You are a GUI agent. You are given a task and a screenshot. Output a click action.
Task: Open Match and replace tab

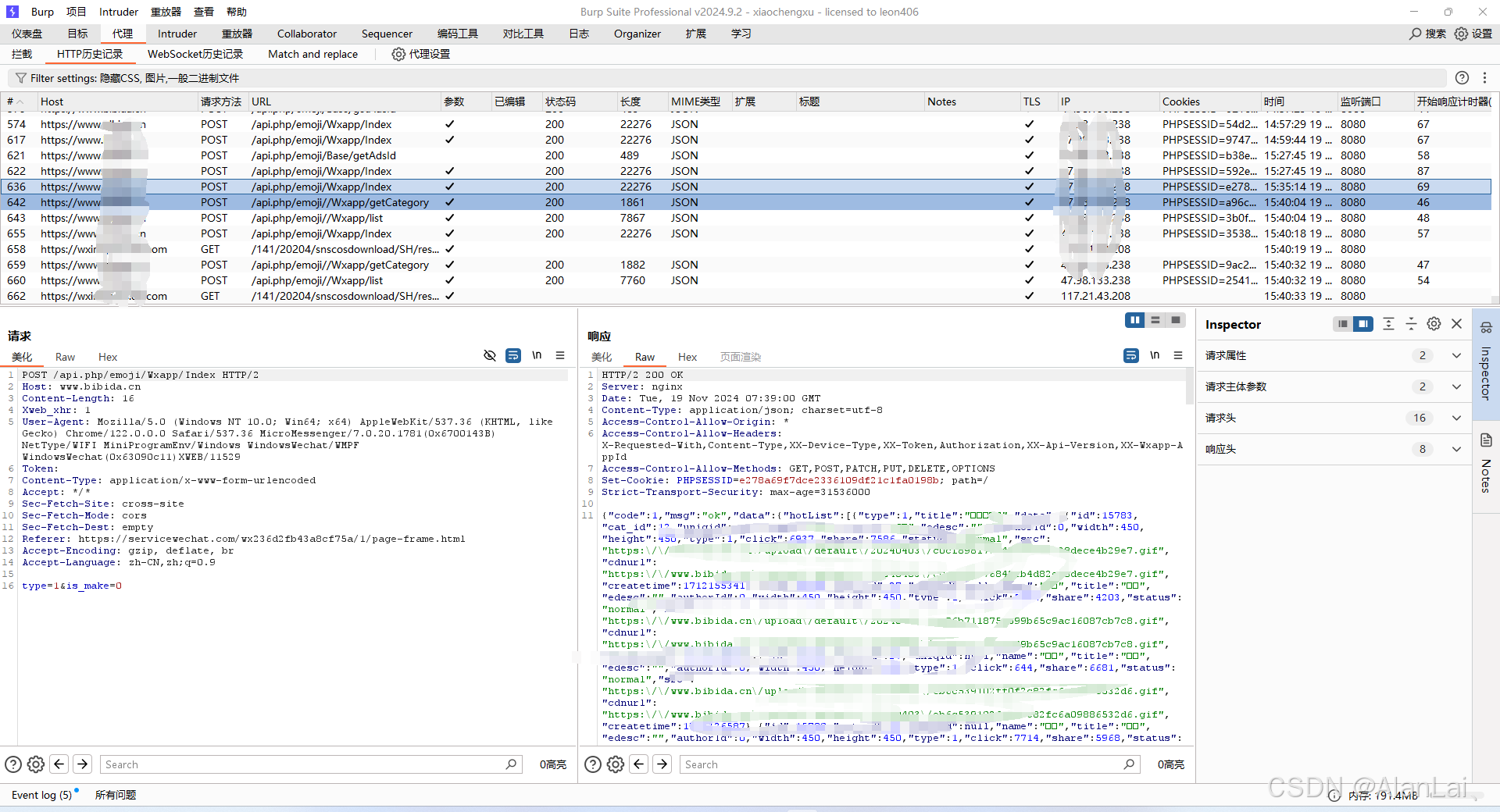tap(312, 54)
